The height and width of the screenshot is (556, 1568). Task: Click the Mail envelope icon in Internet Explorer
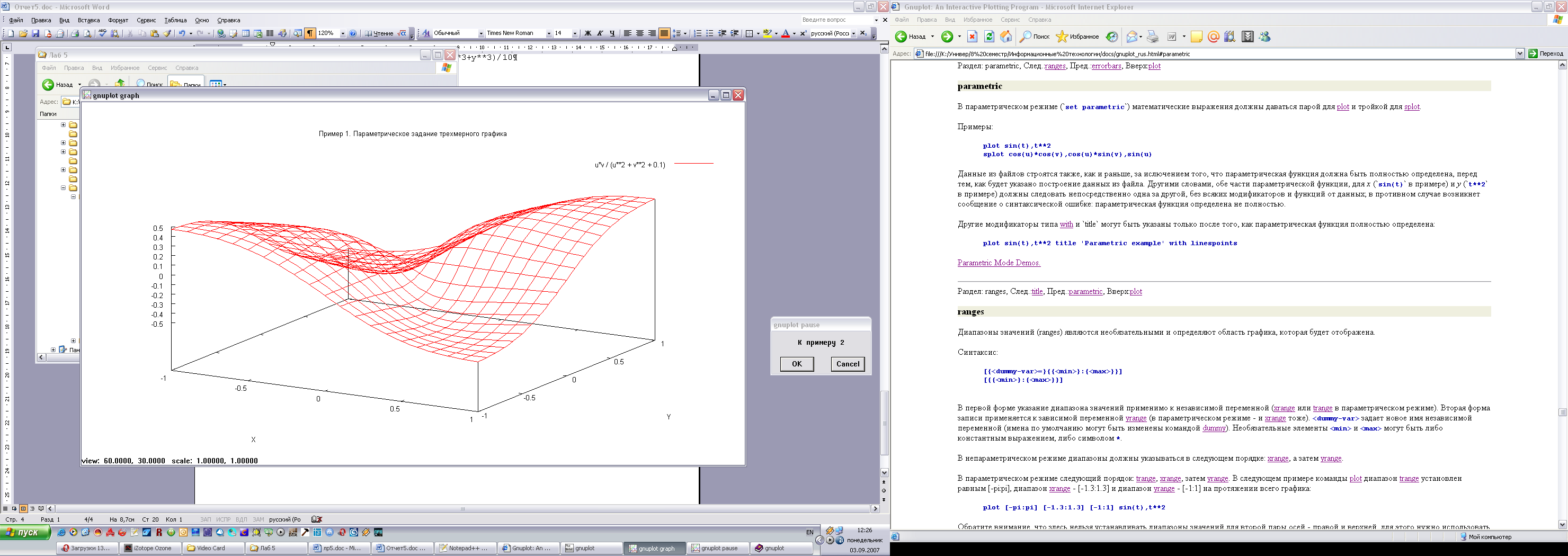(1132, 37)
